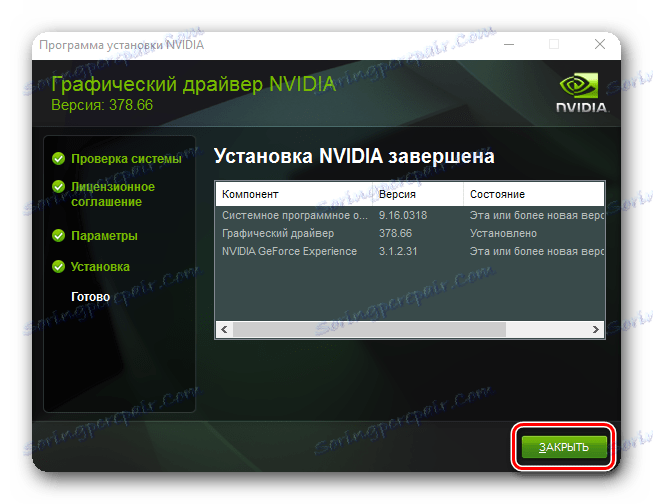Screen dimensions: 653x504
Task: Select the Лицензионное соглашение step
Action: point(113,194)
